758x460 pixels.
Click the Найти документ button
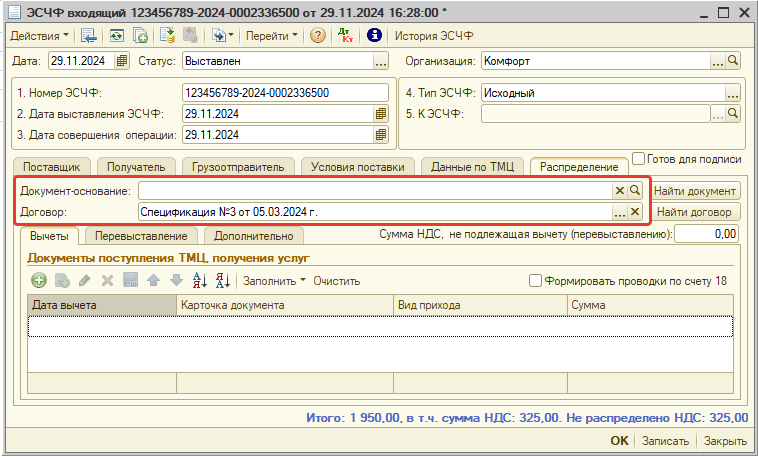(x=695, y=191)
